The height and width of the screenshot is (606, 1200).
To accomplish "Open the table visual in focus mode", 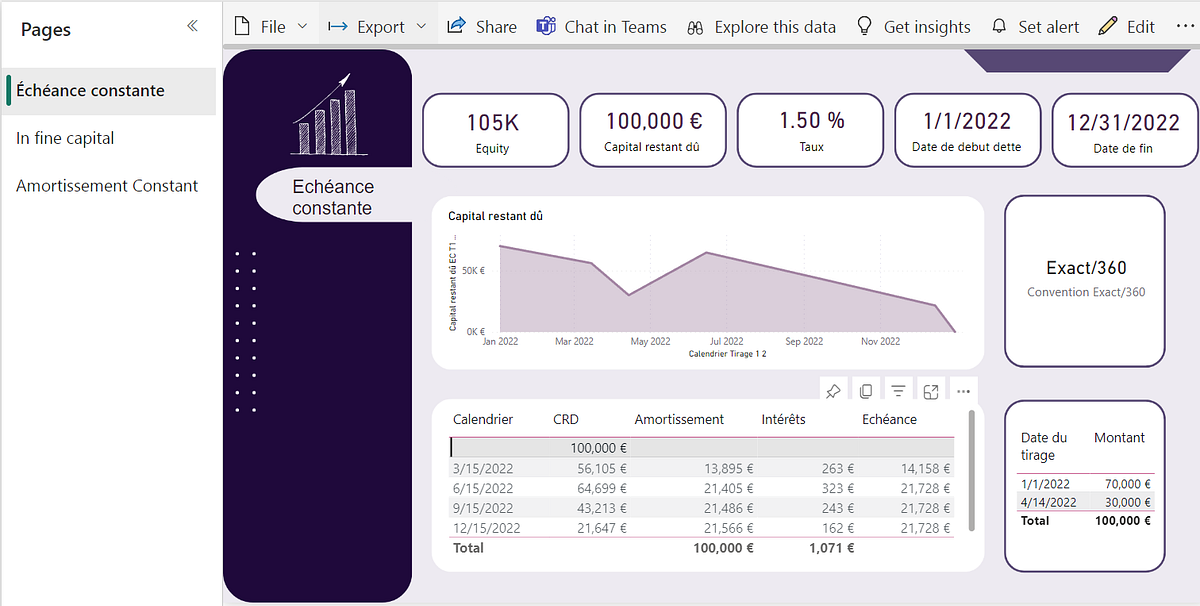I will click(930, 389).
